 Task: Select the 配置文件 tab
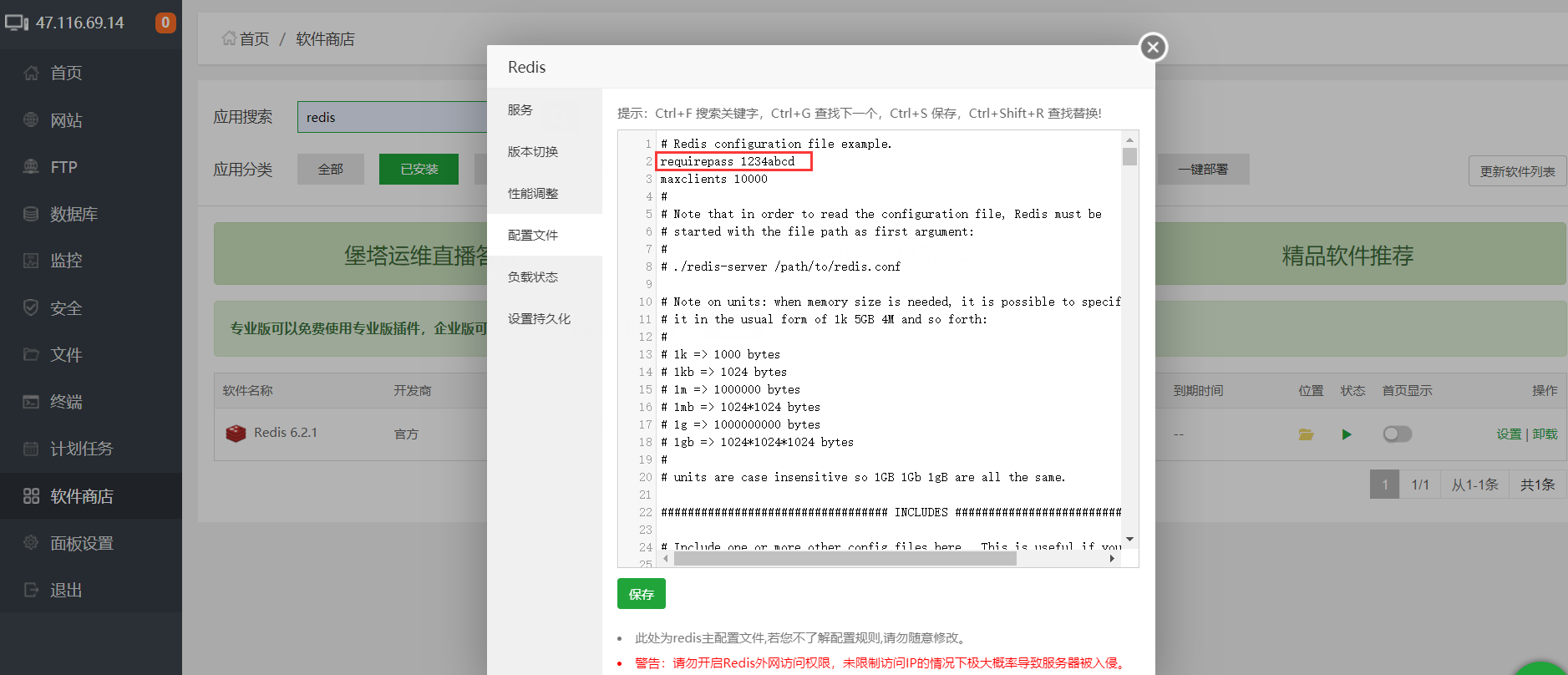545,235
